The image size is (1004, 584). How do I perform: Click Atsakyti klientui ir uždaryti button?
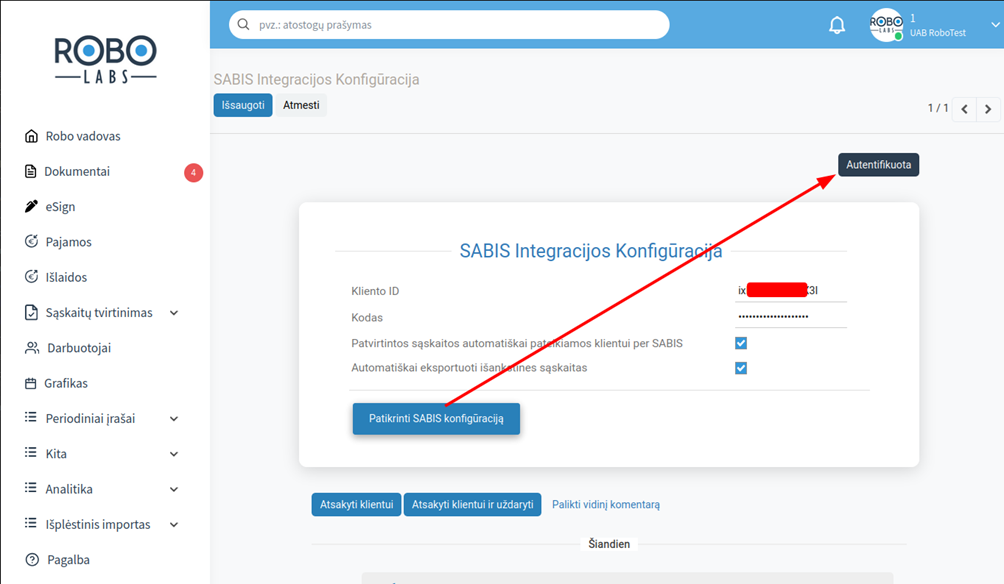(473, 505)
